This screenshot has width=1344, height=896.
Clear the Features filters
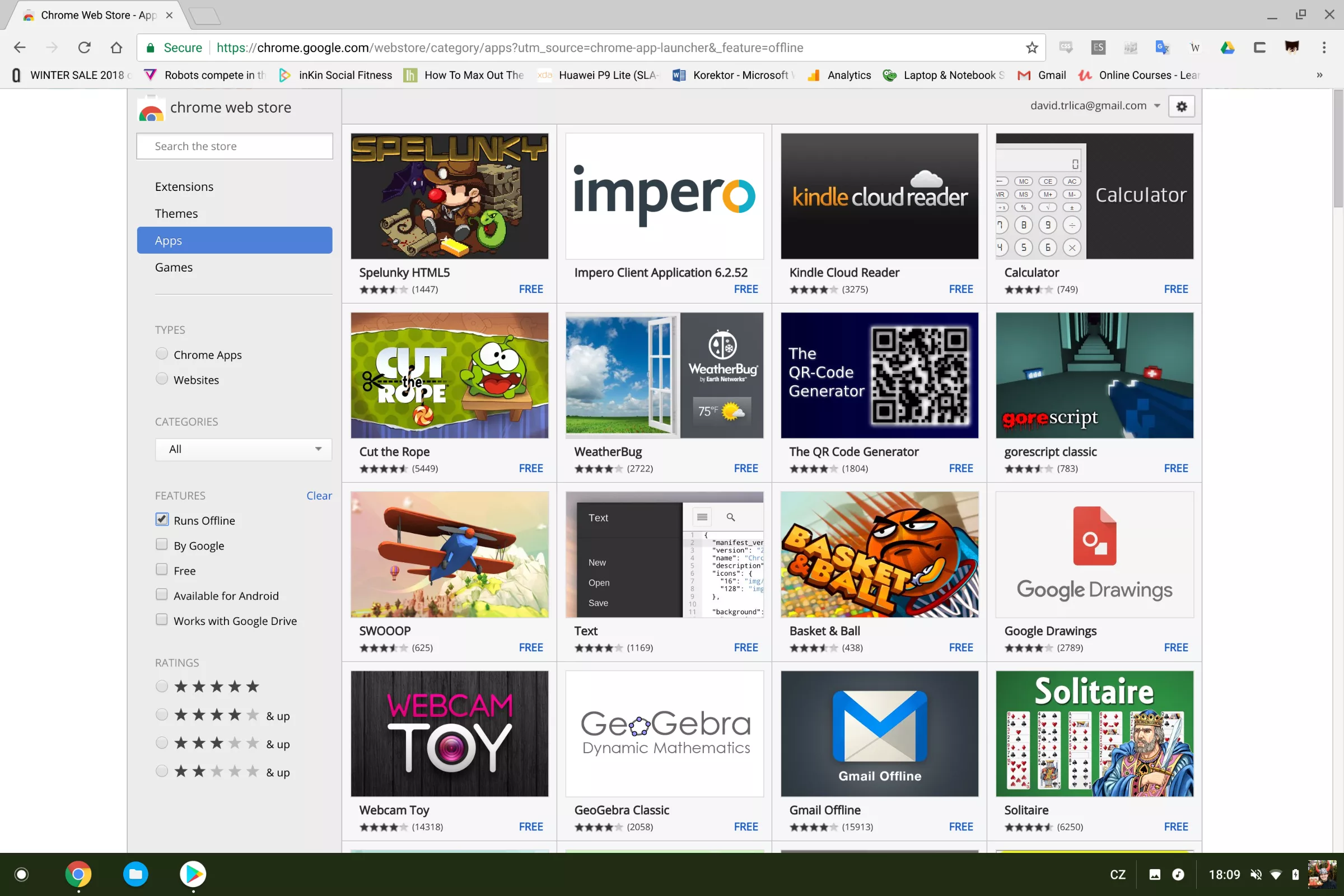point(319,496)
